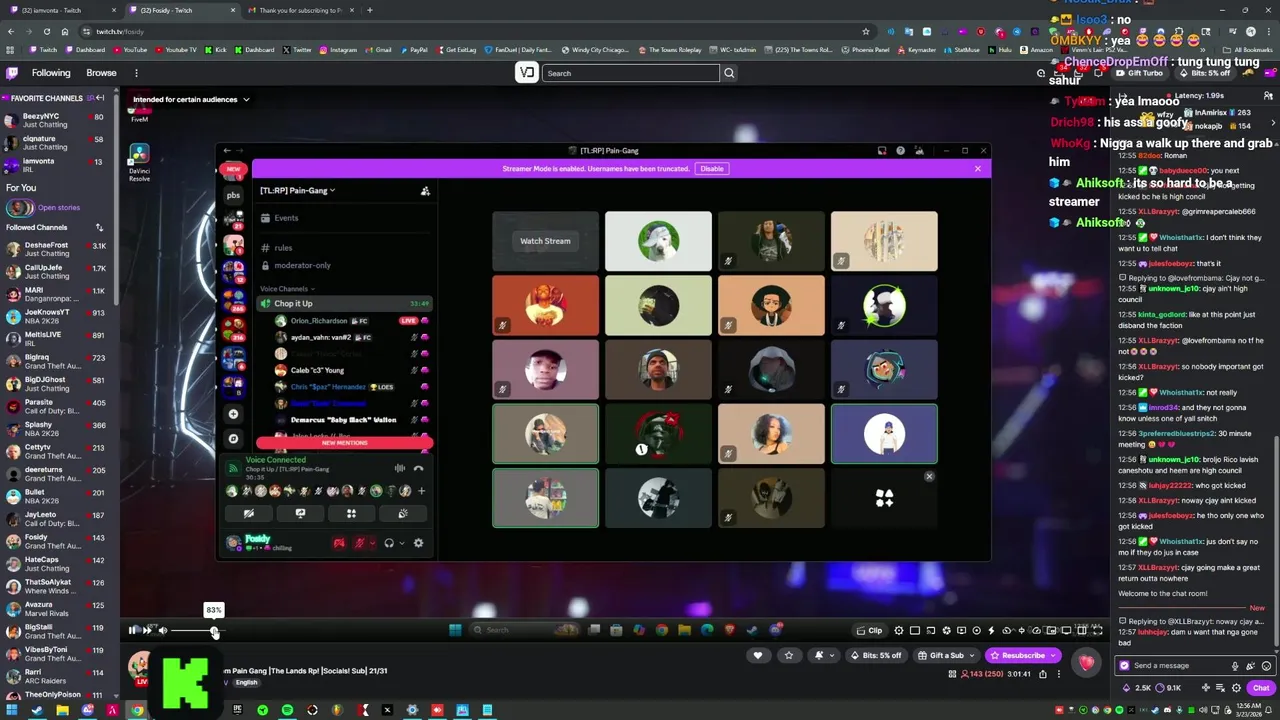Toggle noise suppression in voice panel
Image resolution: width=1280 pixels, height=720 pixels.
(399, 468)
